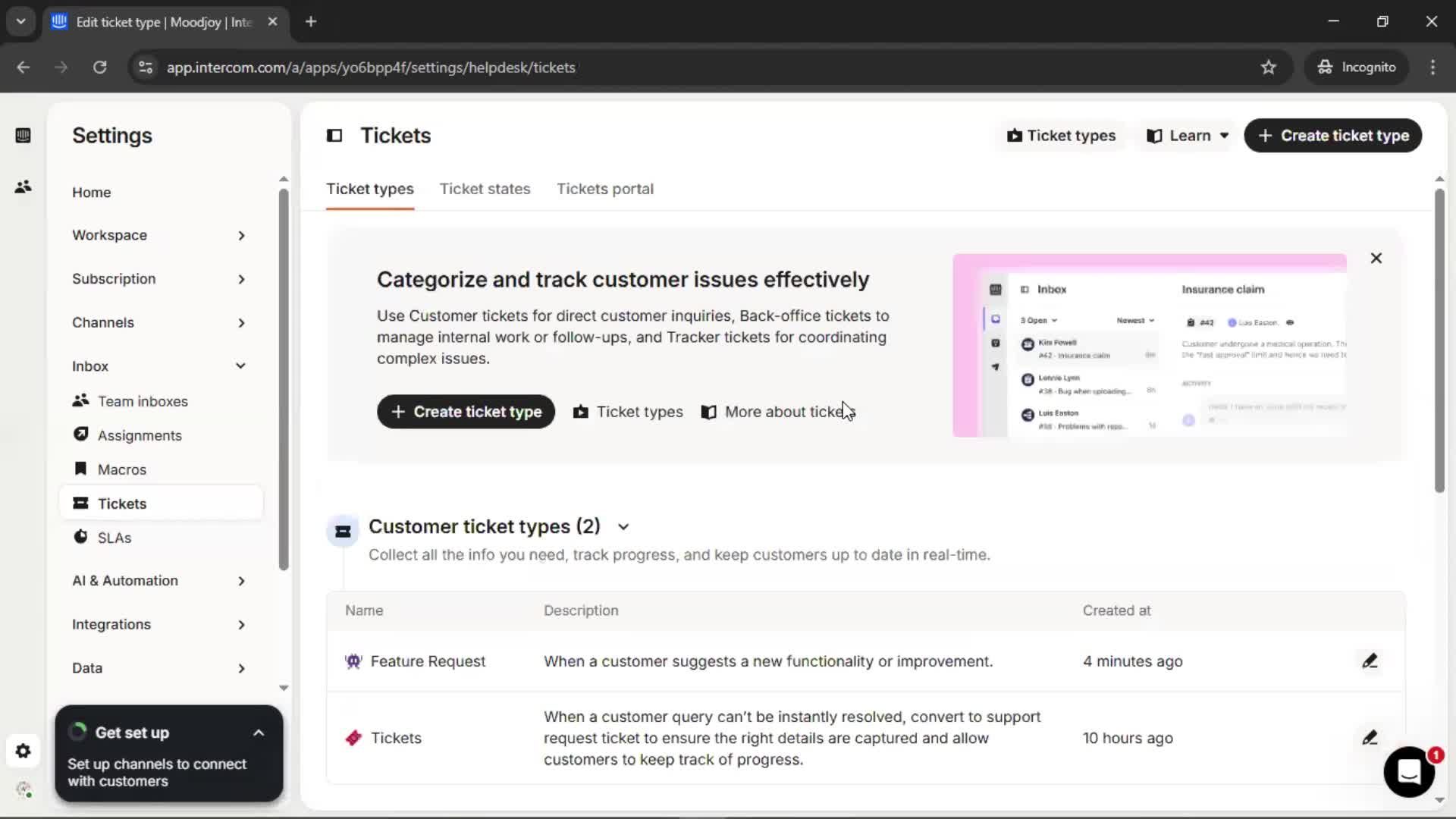Open a new browser tab
Image resolution: width=1456 pixels, height=819 pixels.
311,22
